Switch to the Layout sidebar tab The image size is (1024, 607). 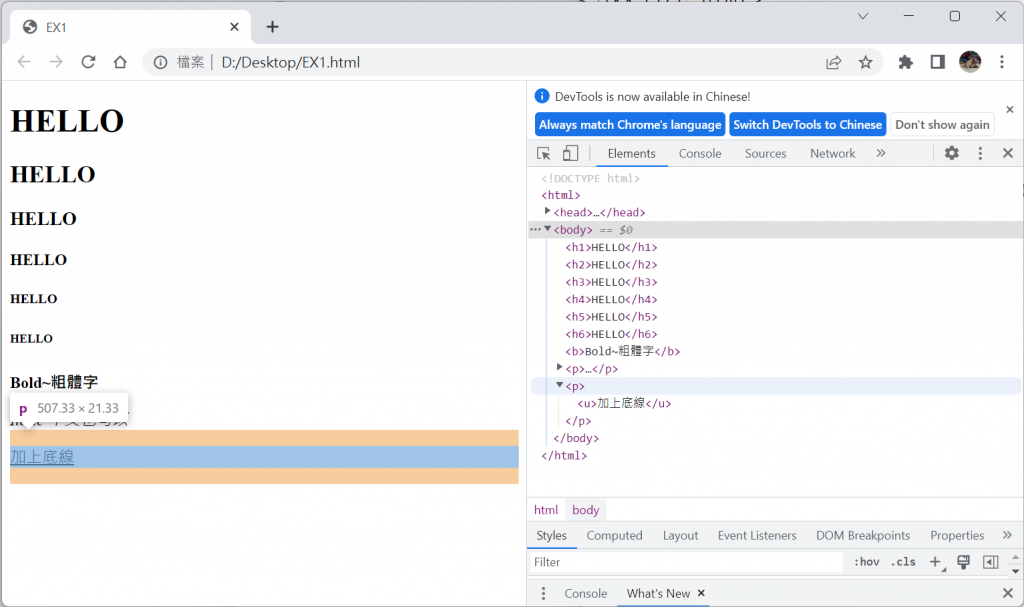pos(680,535)
